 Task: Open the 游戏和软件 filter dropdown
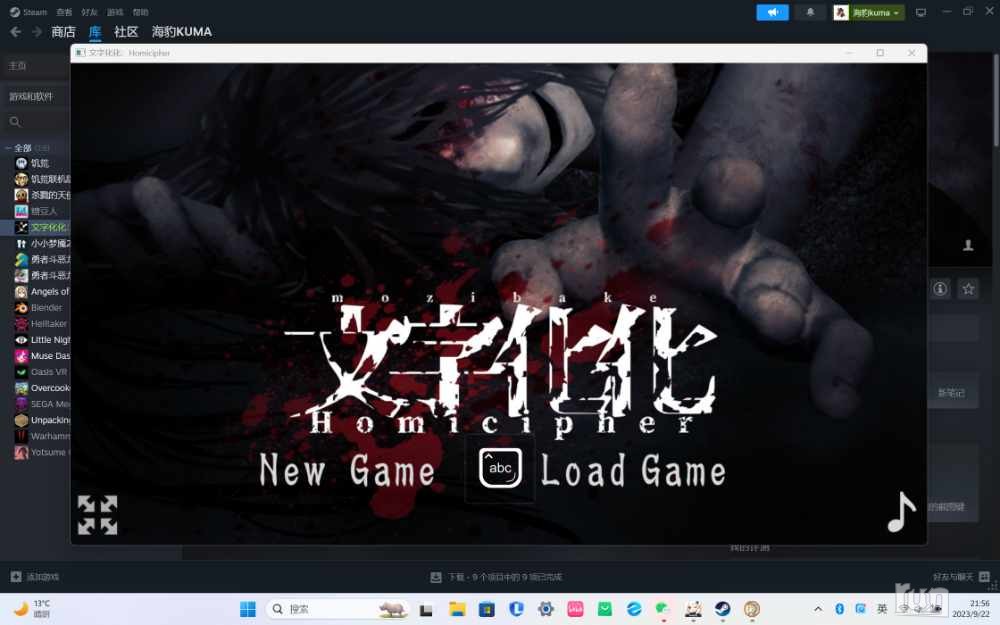pos(31,96)
